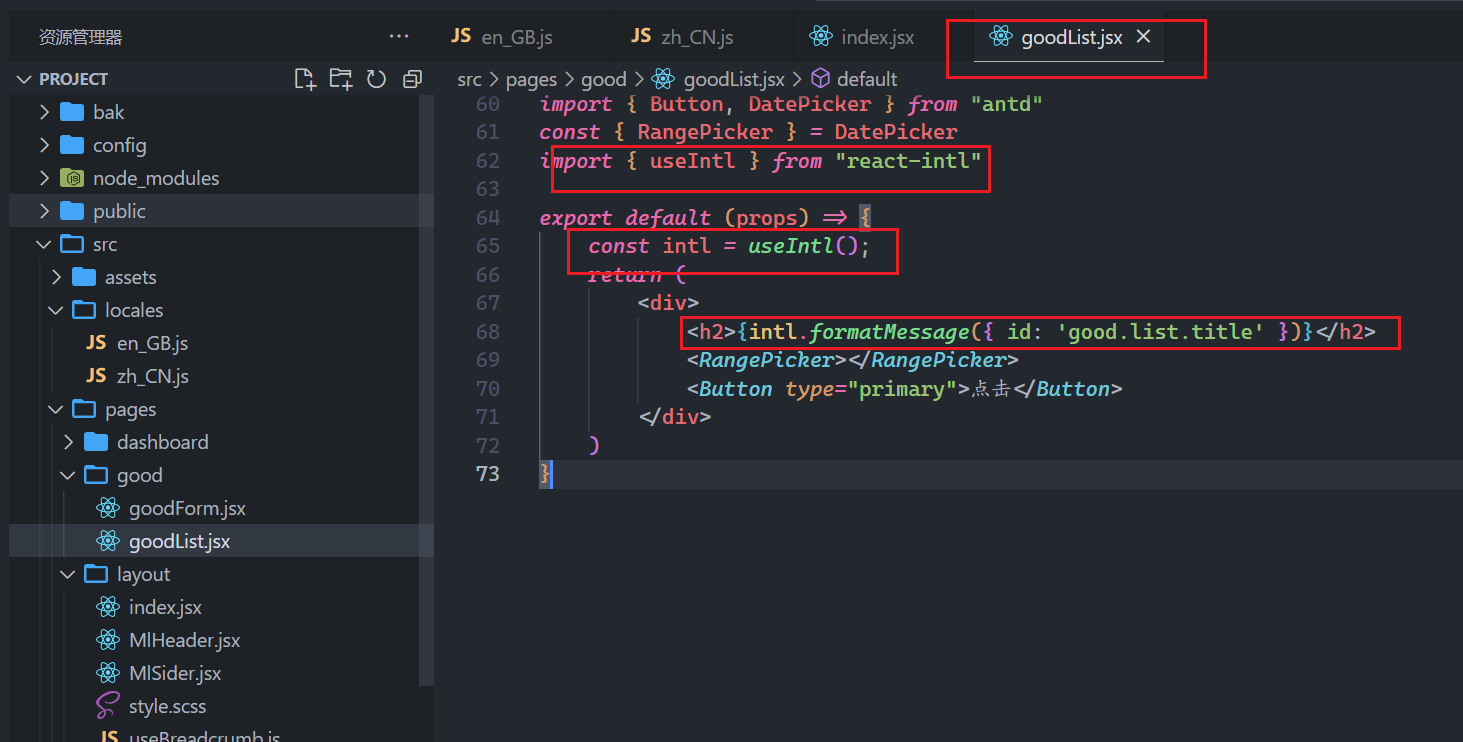This screenshot has width=1463, height=742.
Task: Click the JS icon beside en_GB.js in tree
Action: coord(96,343)
